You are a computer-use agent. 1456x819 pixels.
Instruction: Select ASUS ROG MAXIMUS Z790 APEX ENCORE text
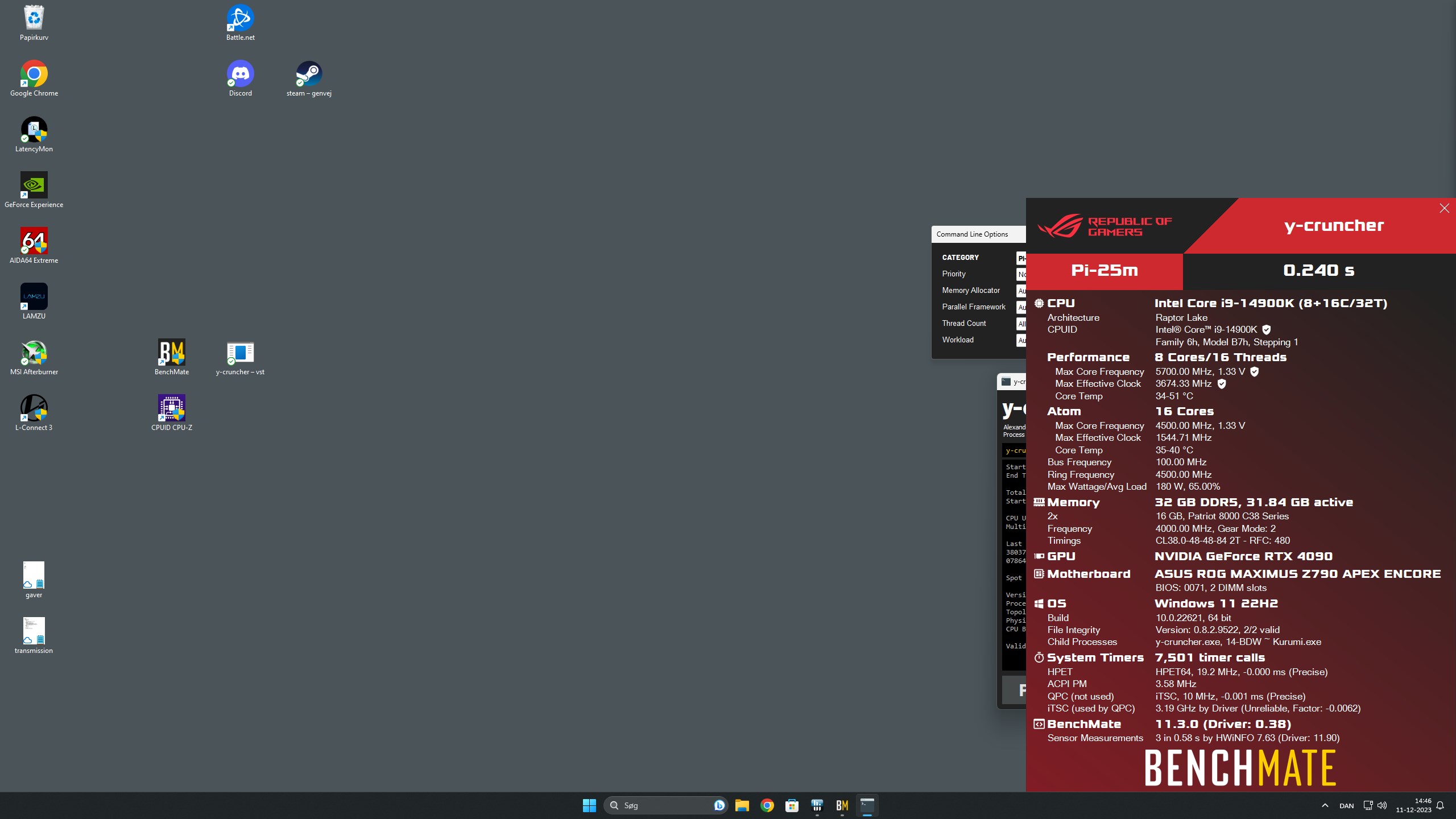[1298, 574]
